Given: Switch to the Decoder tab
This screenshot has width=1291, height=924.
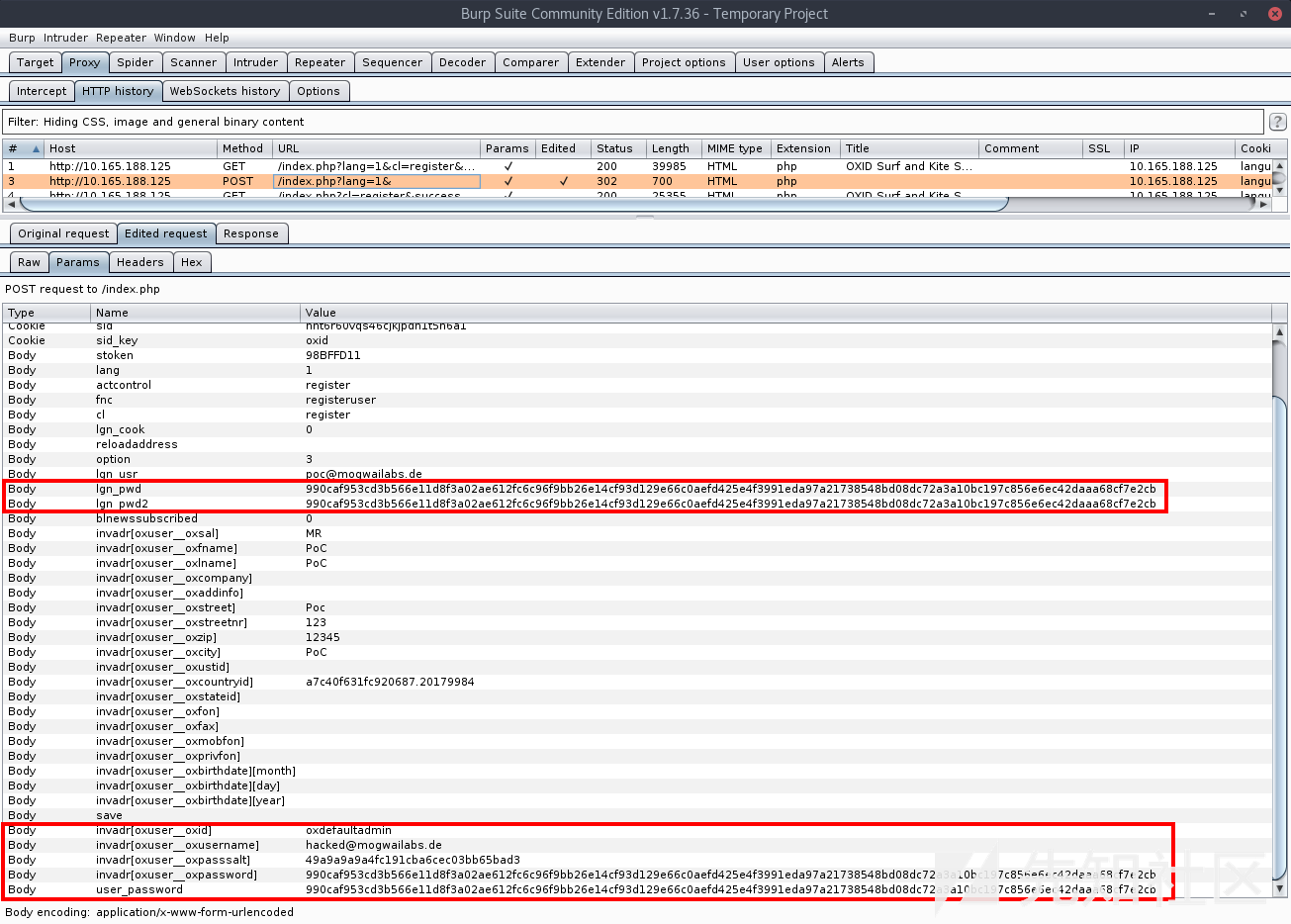Looking at the screenshot, I should 463,62.
